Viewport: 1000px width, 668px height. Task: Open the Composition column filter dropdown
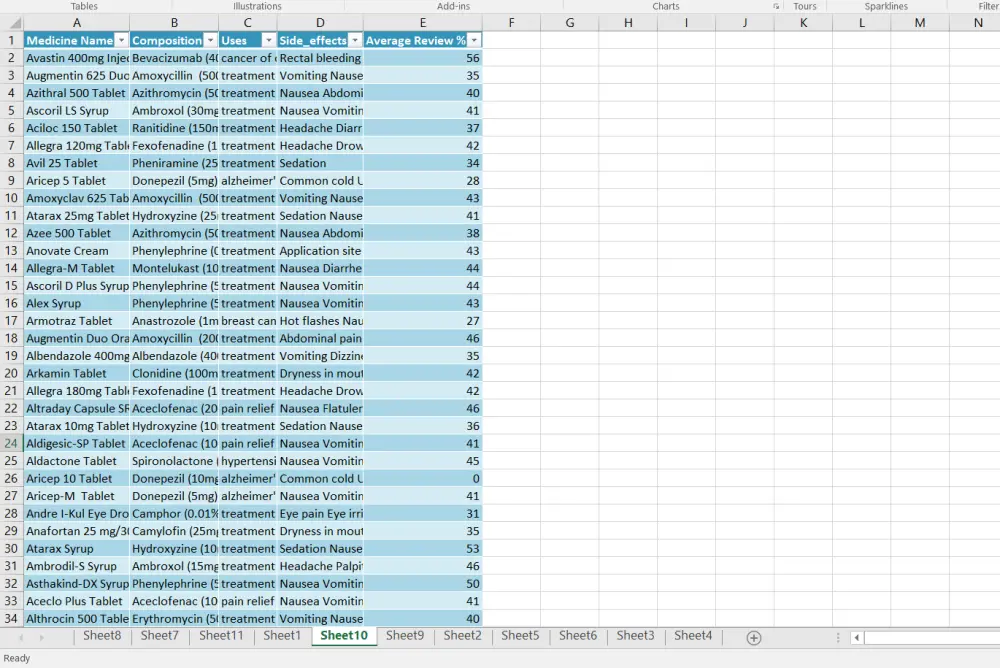tap(210, 40)
